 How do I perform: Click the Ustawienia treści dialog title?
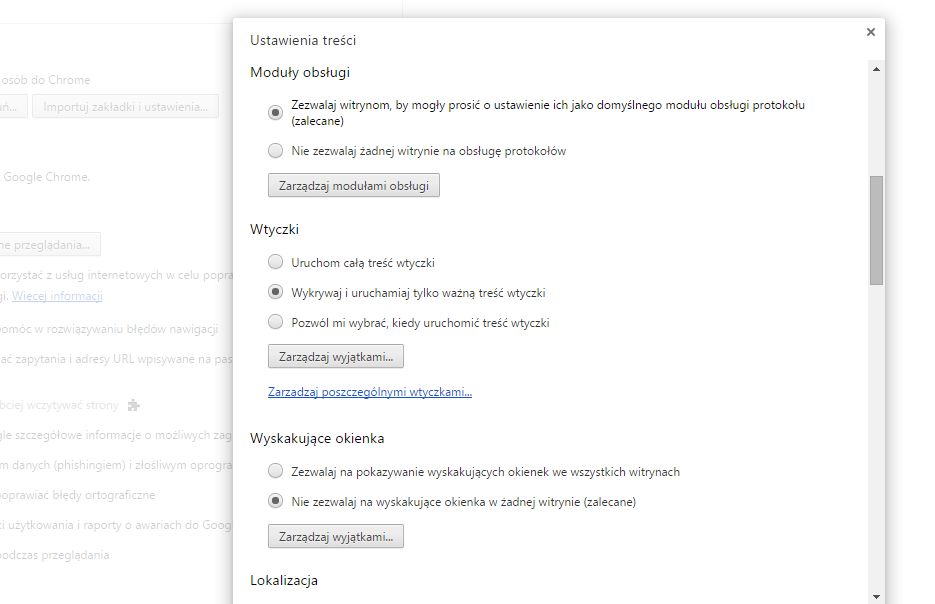[x=303, y=40]
